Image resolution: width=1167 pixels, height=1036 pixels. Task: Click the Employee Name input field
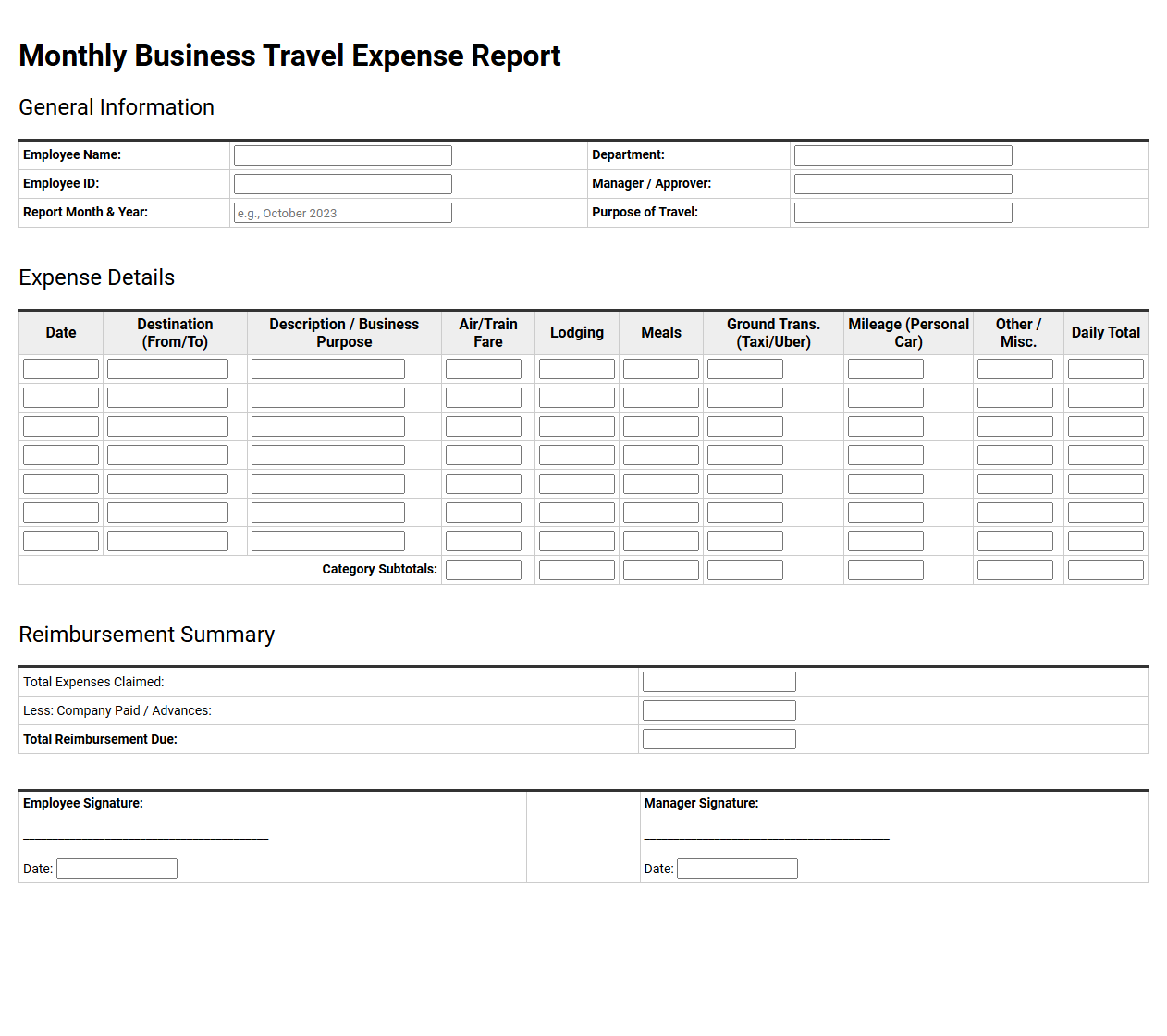tap(343, 155)
